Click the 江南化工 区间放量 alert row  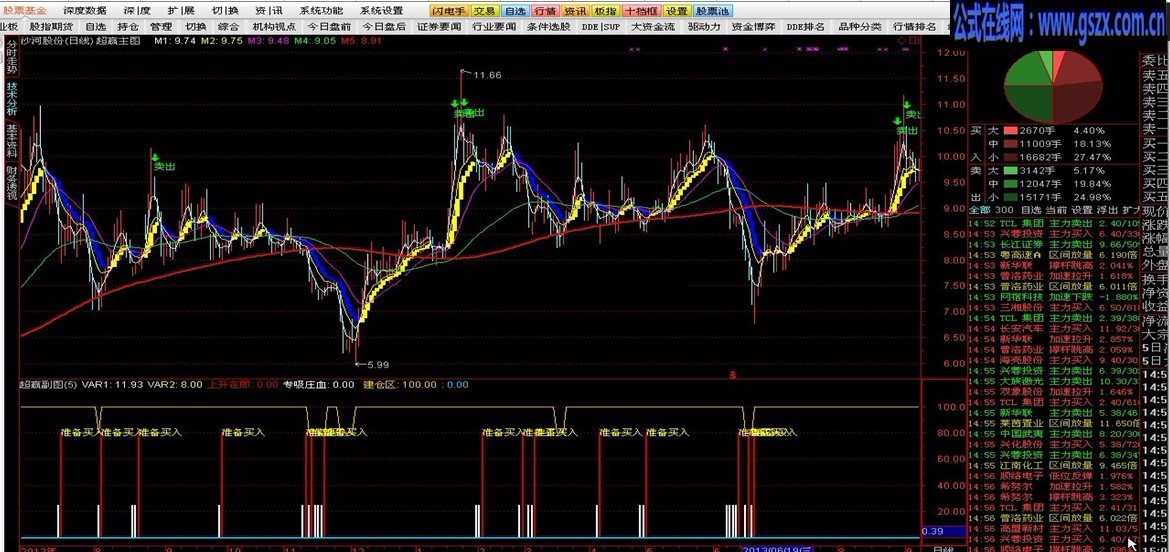coord(1054,465)
